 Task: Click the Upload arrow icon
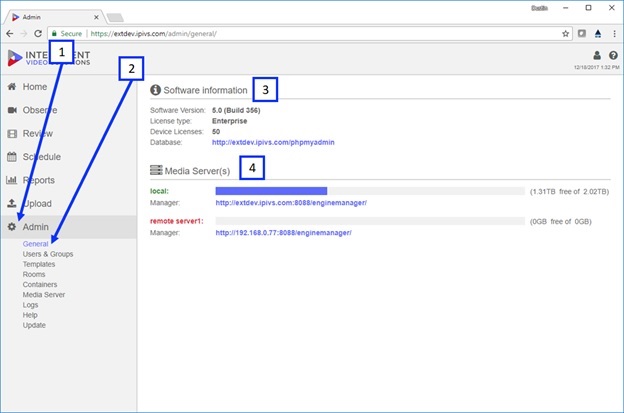coord(12,203)
